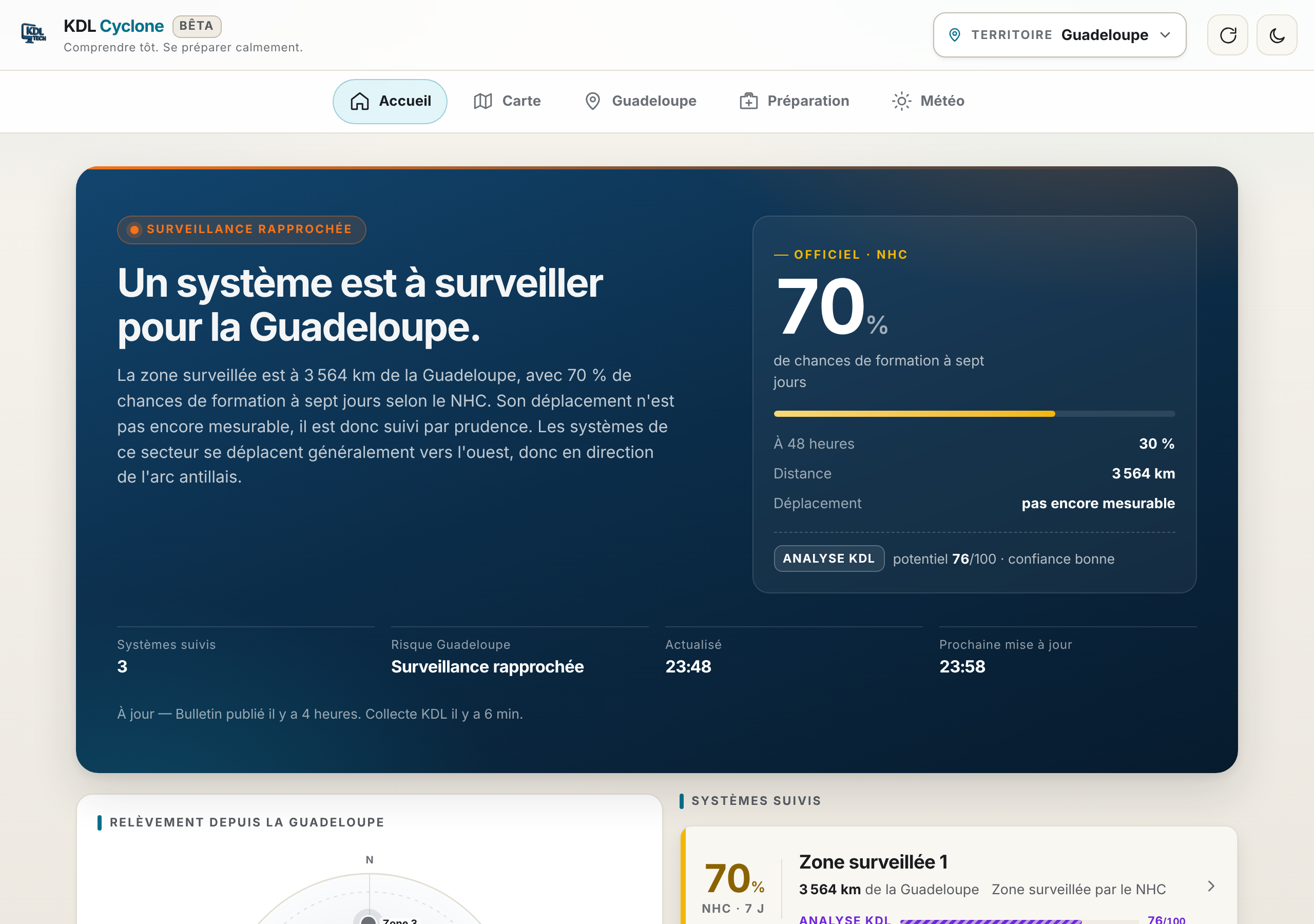Click the KDL Tech logo icon
This screenshot has width=1314, height=924.
pos(34,33)
